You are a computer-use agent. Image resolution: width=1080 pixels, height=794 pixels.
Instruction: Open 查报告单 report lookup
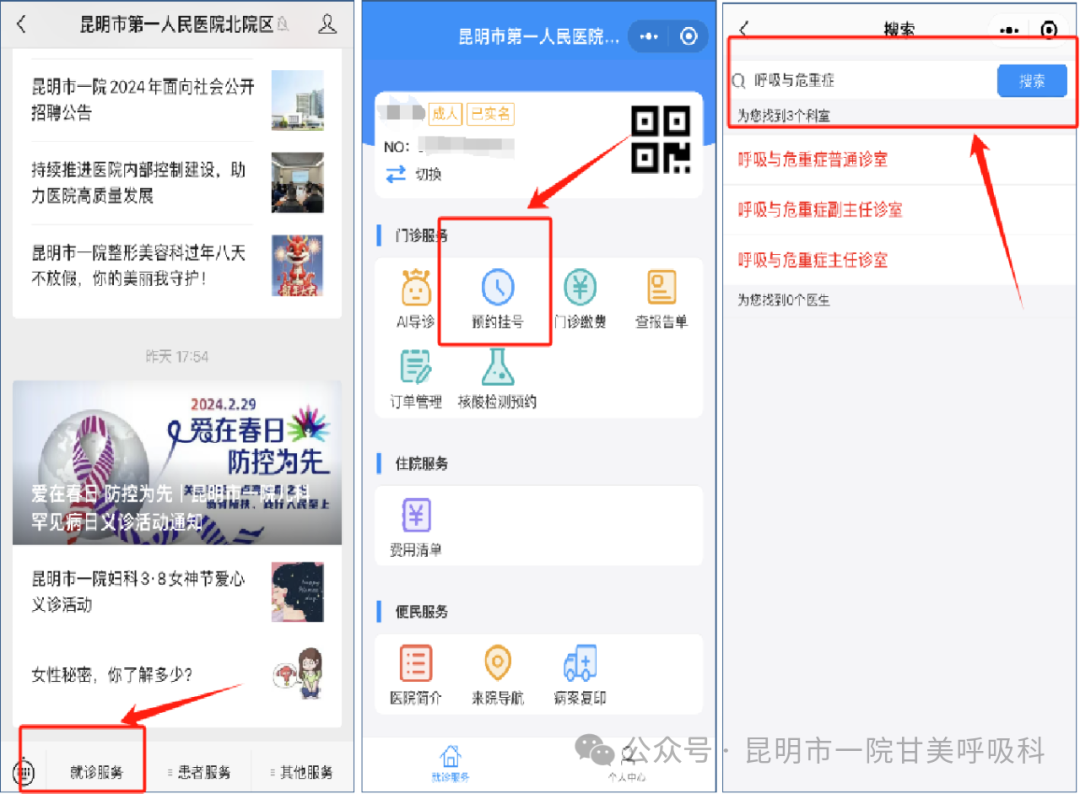click(x=661, y=299)
